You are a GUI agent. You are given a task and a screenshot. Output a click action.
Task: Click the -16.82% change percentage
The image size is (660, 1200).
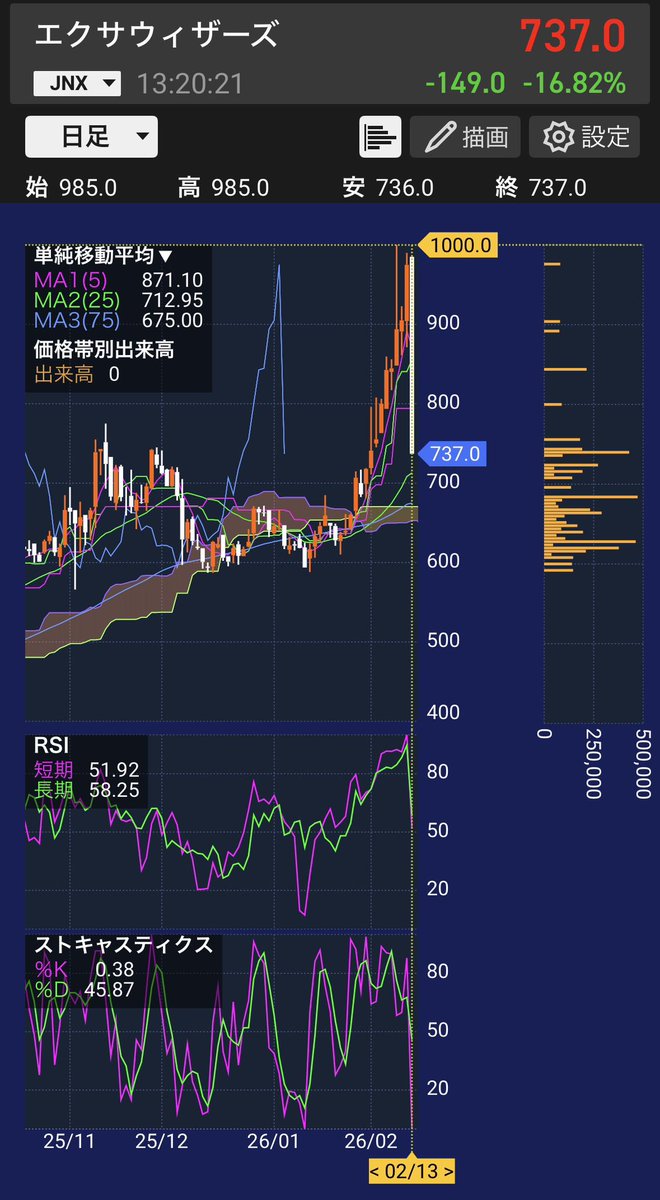[574, 84]
